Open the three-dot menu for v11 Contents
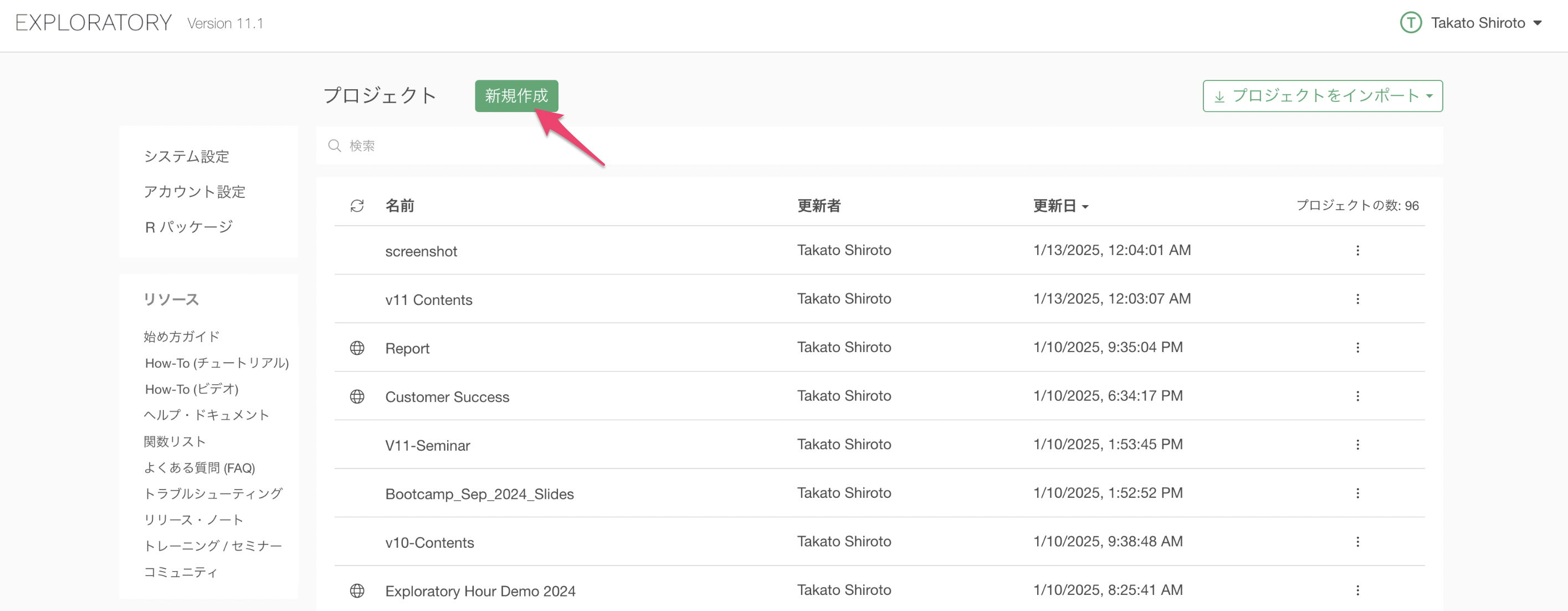The height and width of the screenshot is (611, 1568). click(x=1357, y=299)
